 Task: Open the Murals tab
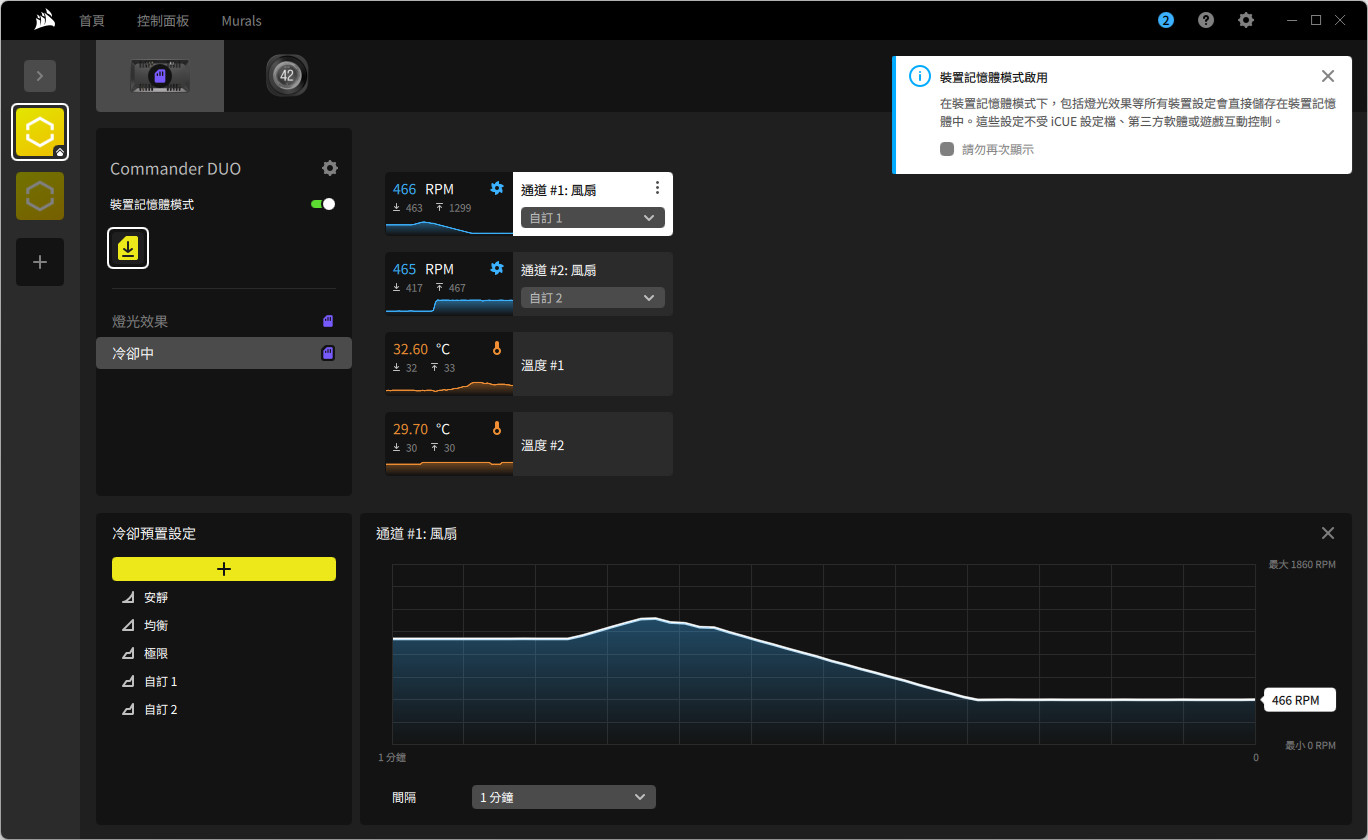tap(241, 21)
